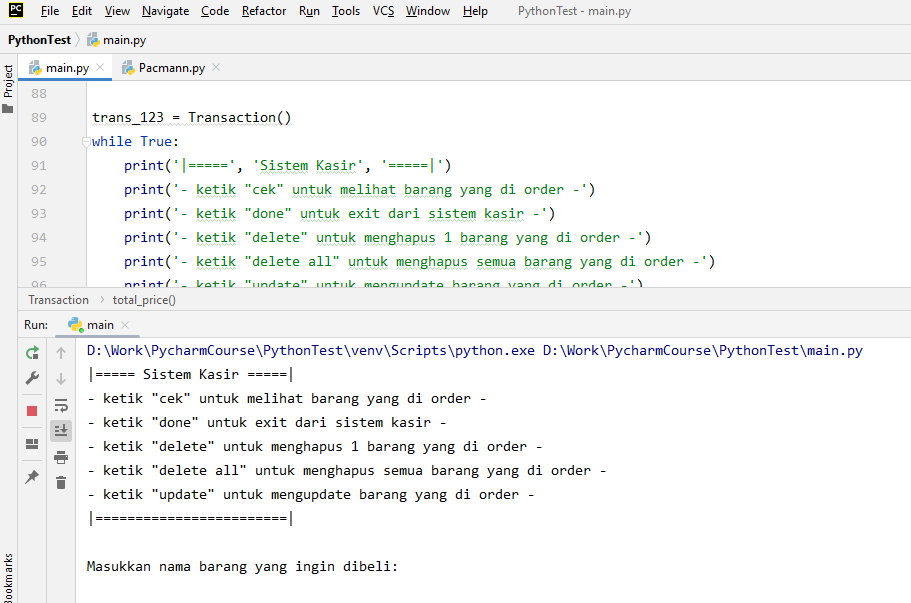
Task: Click console line about "update" mengupdate barang
Action: point(311,494)
